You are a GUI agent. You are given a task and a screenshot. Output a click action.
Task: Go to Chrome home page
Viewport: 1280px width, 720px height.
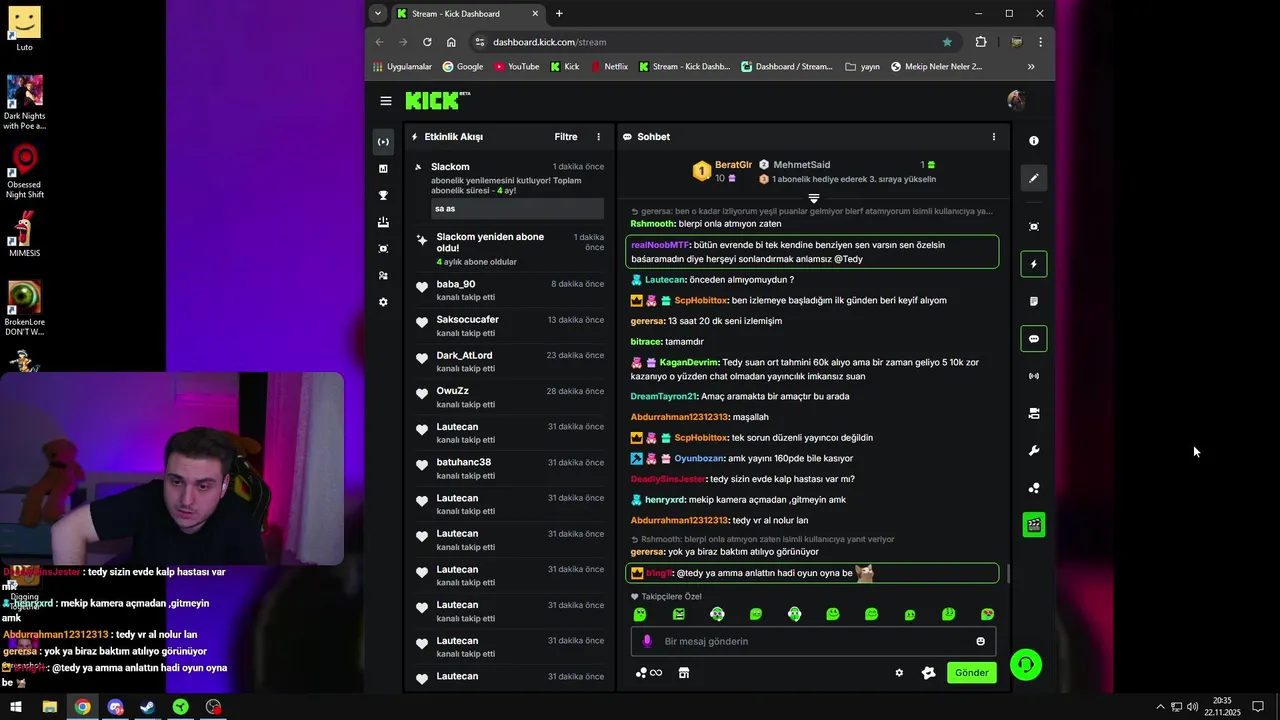[451, 42]
